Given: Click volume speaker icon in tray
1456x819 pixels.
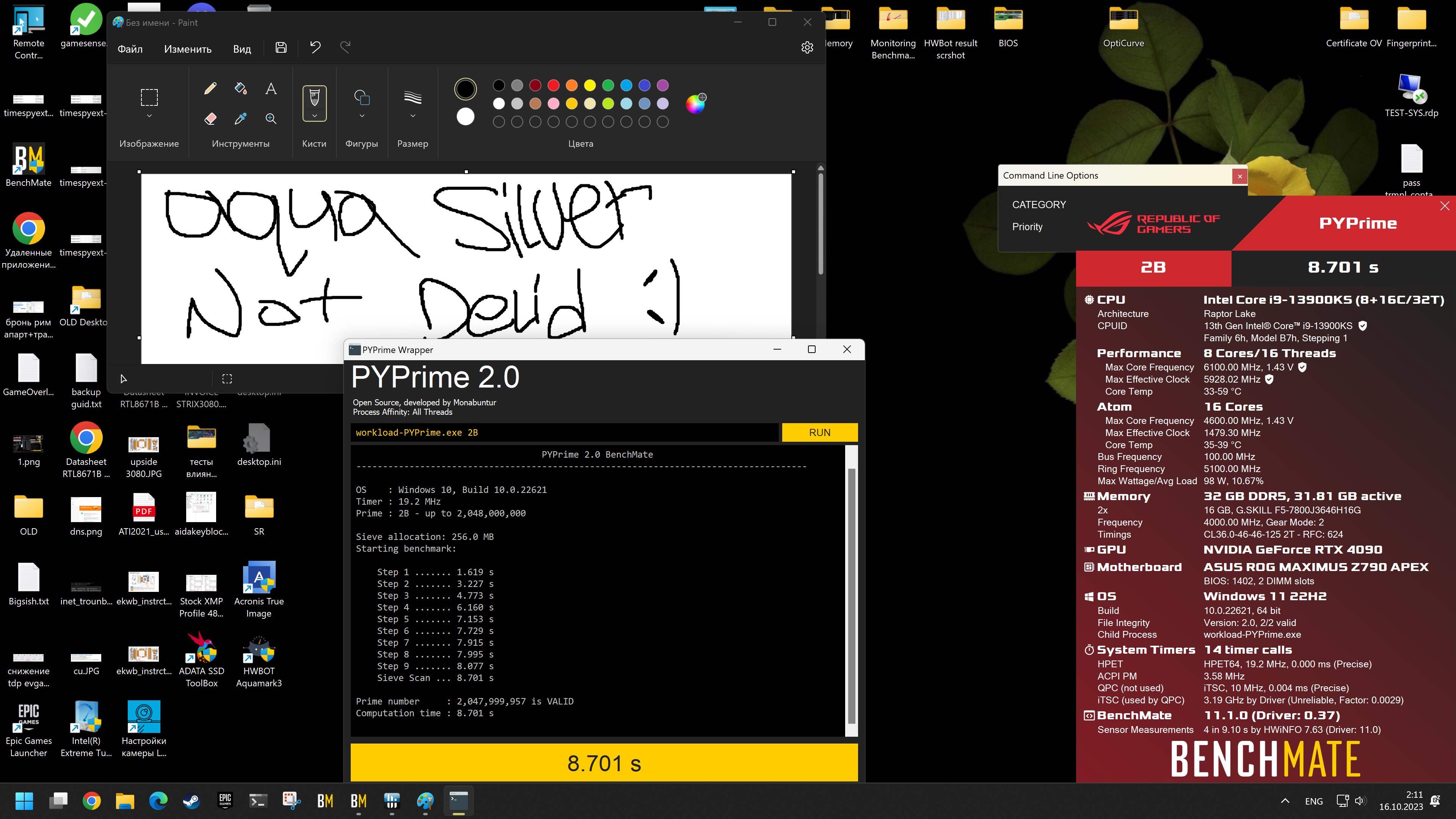Looking at the screenshot, I should point(1360,801).
